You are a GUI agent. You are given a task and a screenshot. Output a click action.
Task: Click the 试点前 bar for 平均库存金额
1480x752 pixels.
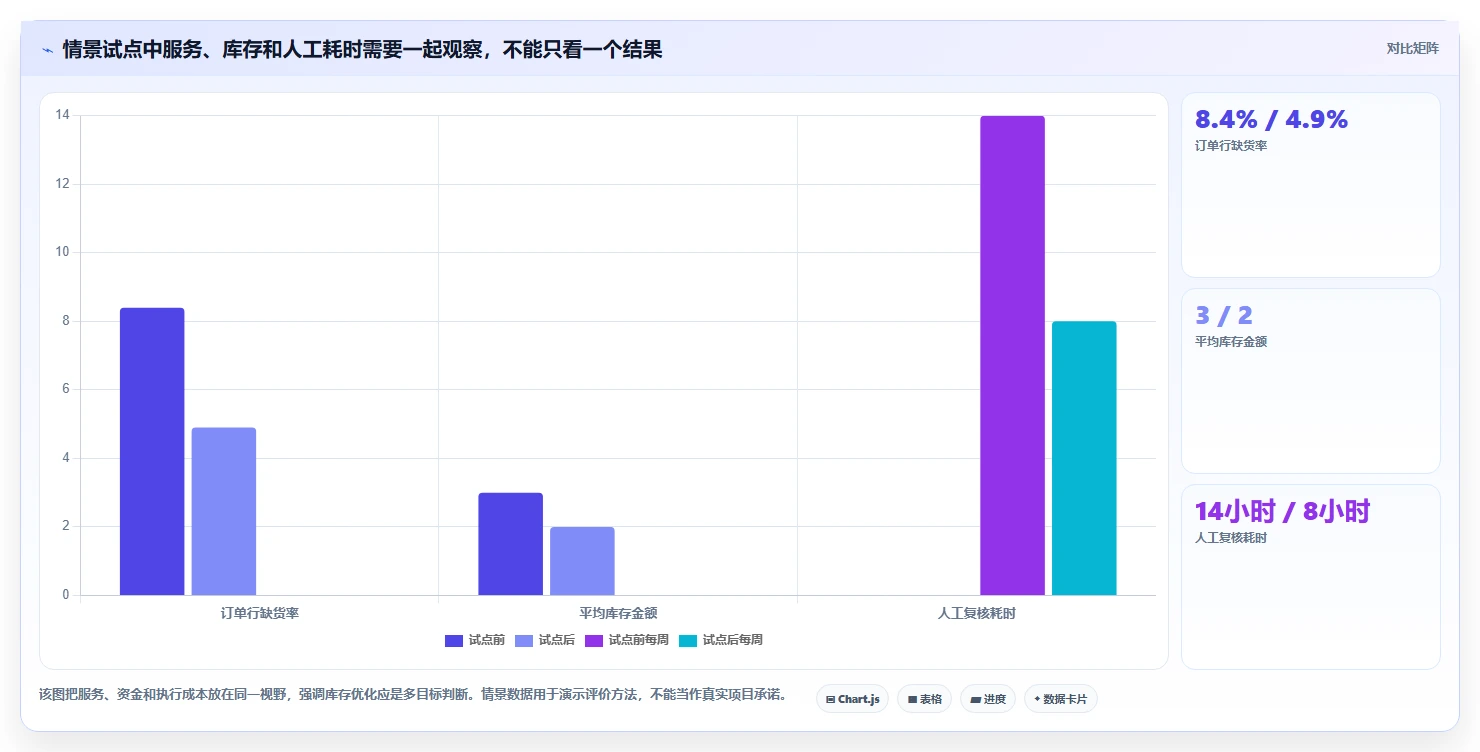(x=510, y=544)
